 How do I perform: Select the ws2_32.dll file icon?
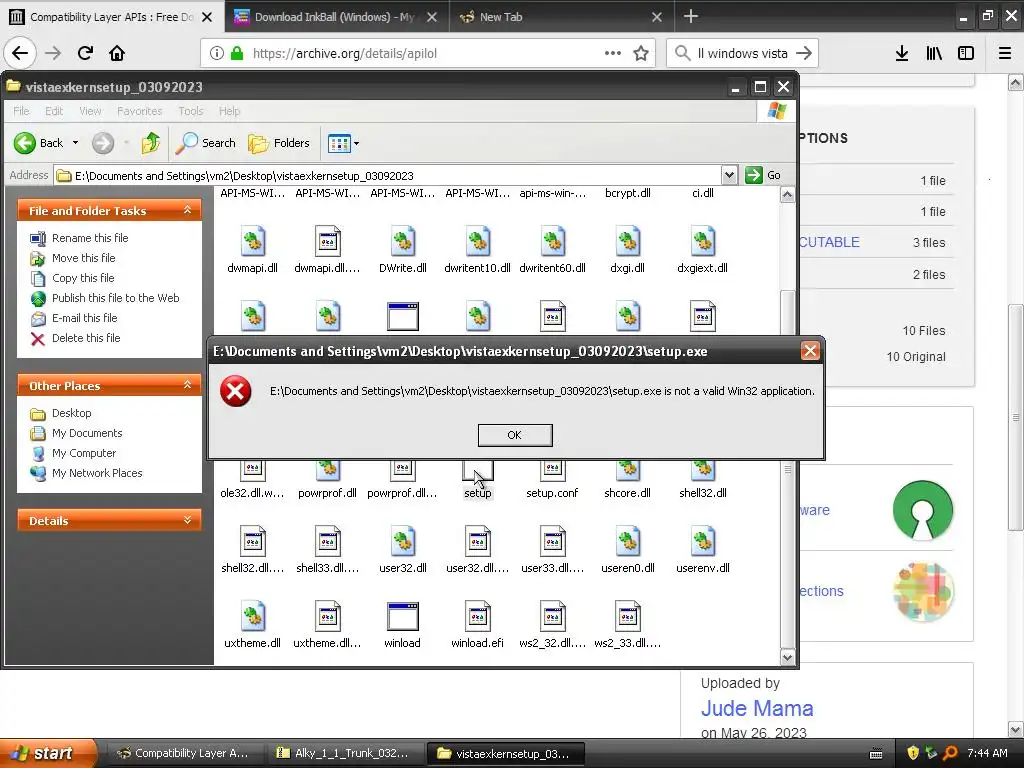click(552, 617)
